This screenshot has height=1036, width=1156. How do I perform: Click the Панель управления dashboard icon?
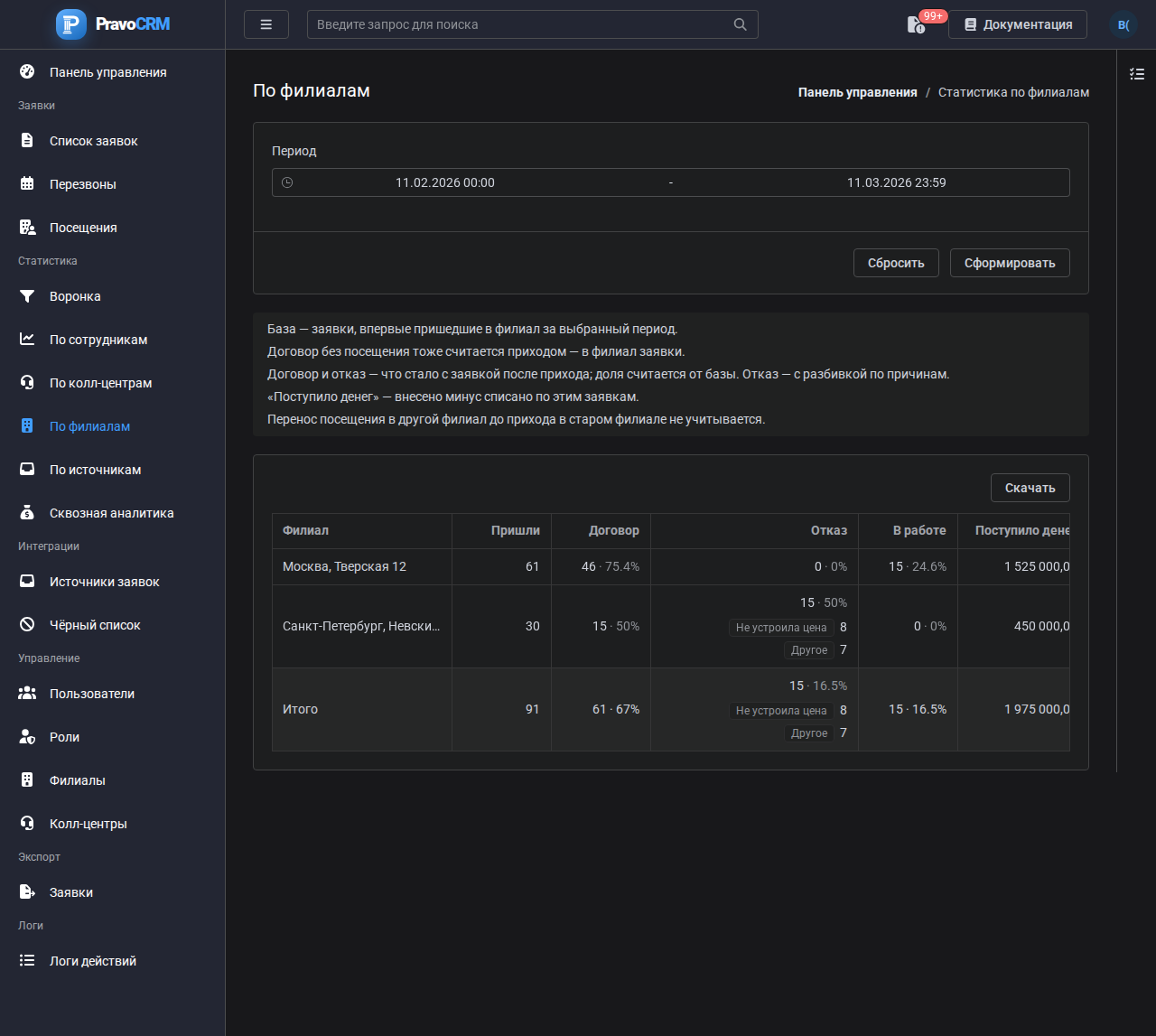(27, 72)
